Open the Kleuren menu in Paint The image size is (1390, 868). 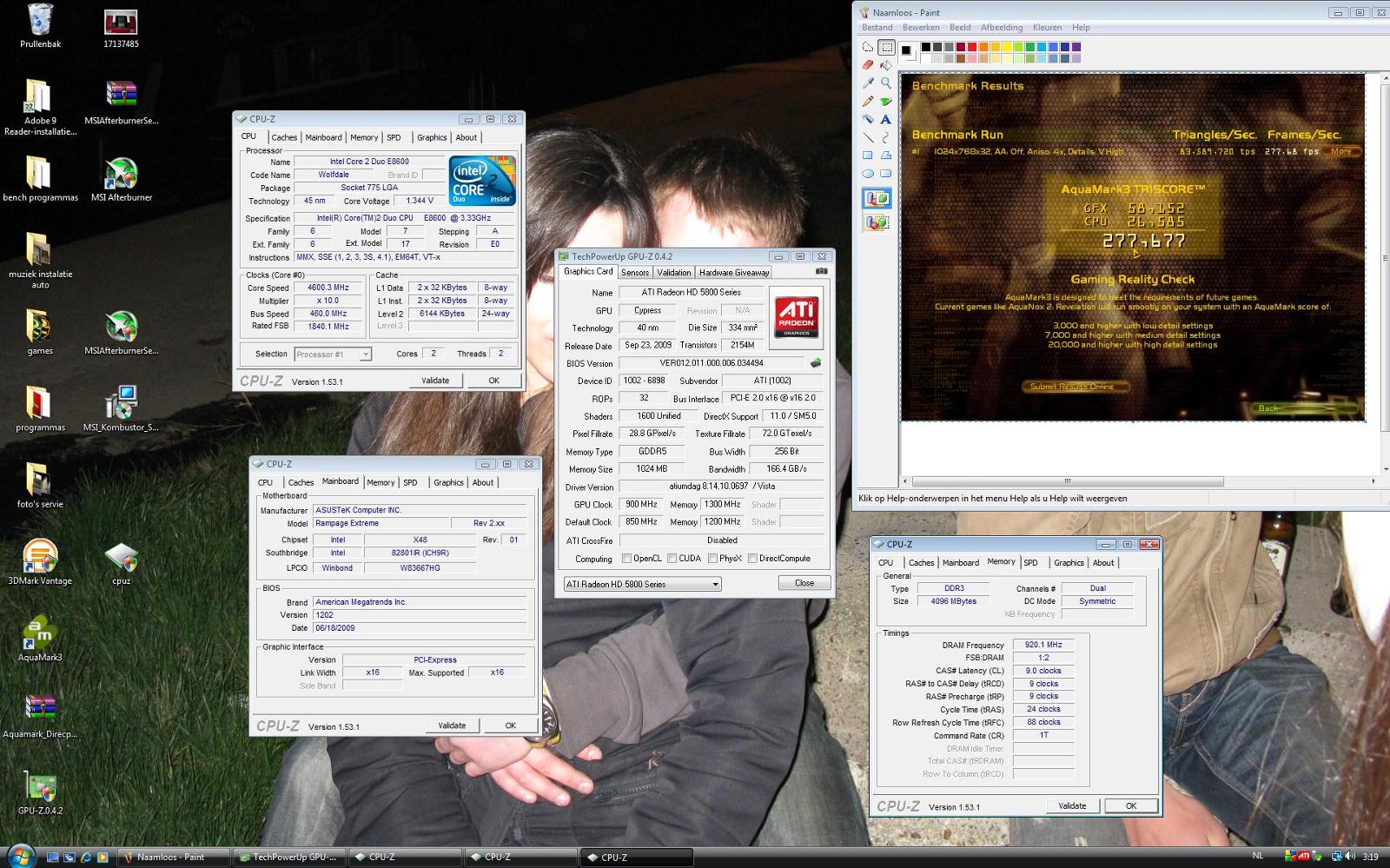coord(1047,28)
